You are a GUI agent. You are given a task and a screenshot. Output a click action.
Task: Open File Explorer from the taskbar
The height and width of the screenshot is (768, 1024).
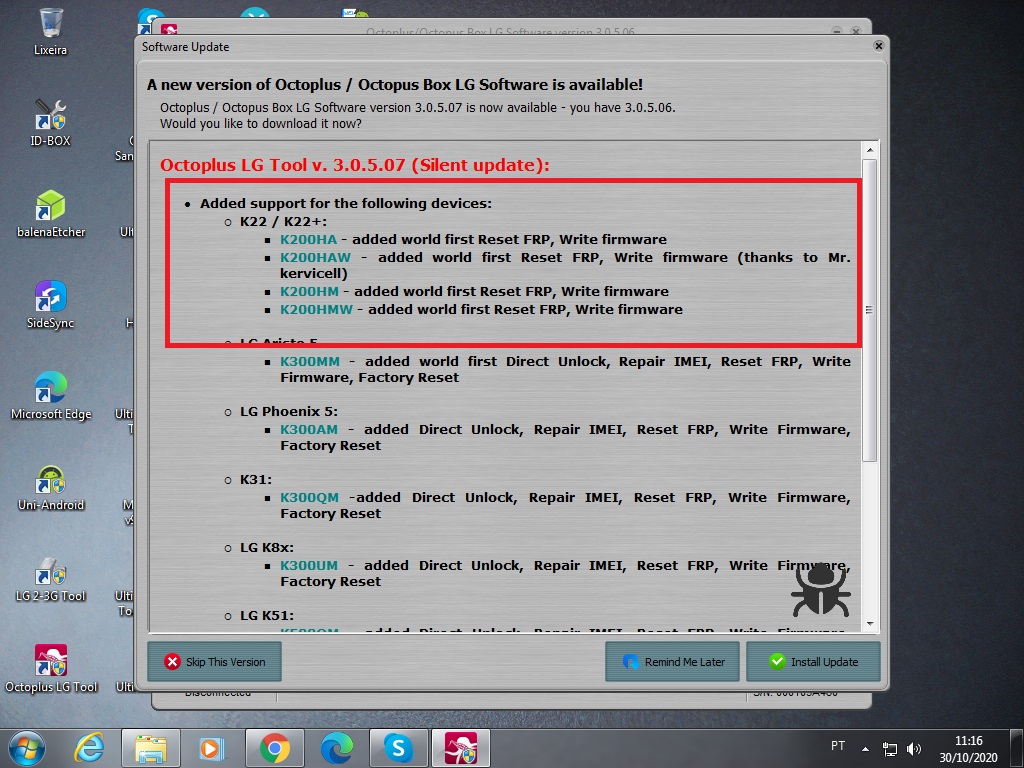coord(151,748)
